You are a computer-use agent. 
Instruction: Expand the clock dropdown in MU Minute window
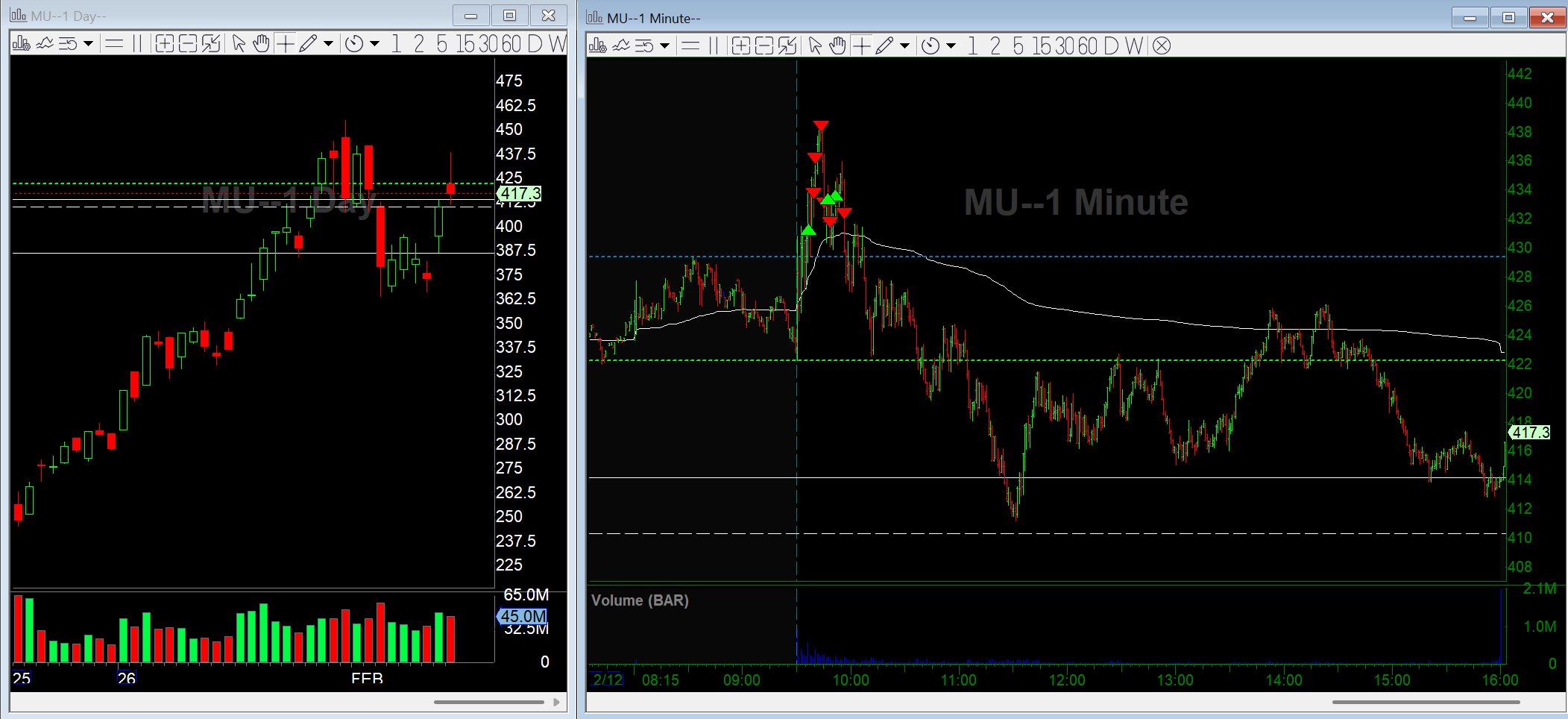coord(951,46)
